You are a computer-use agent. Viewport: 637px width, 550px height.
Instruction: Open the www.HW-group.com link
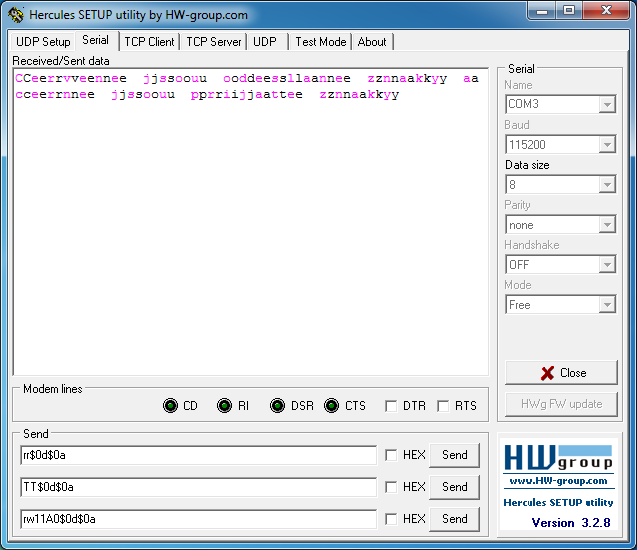558,481
